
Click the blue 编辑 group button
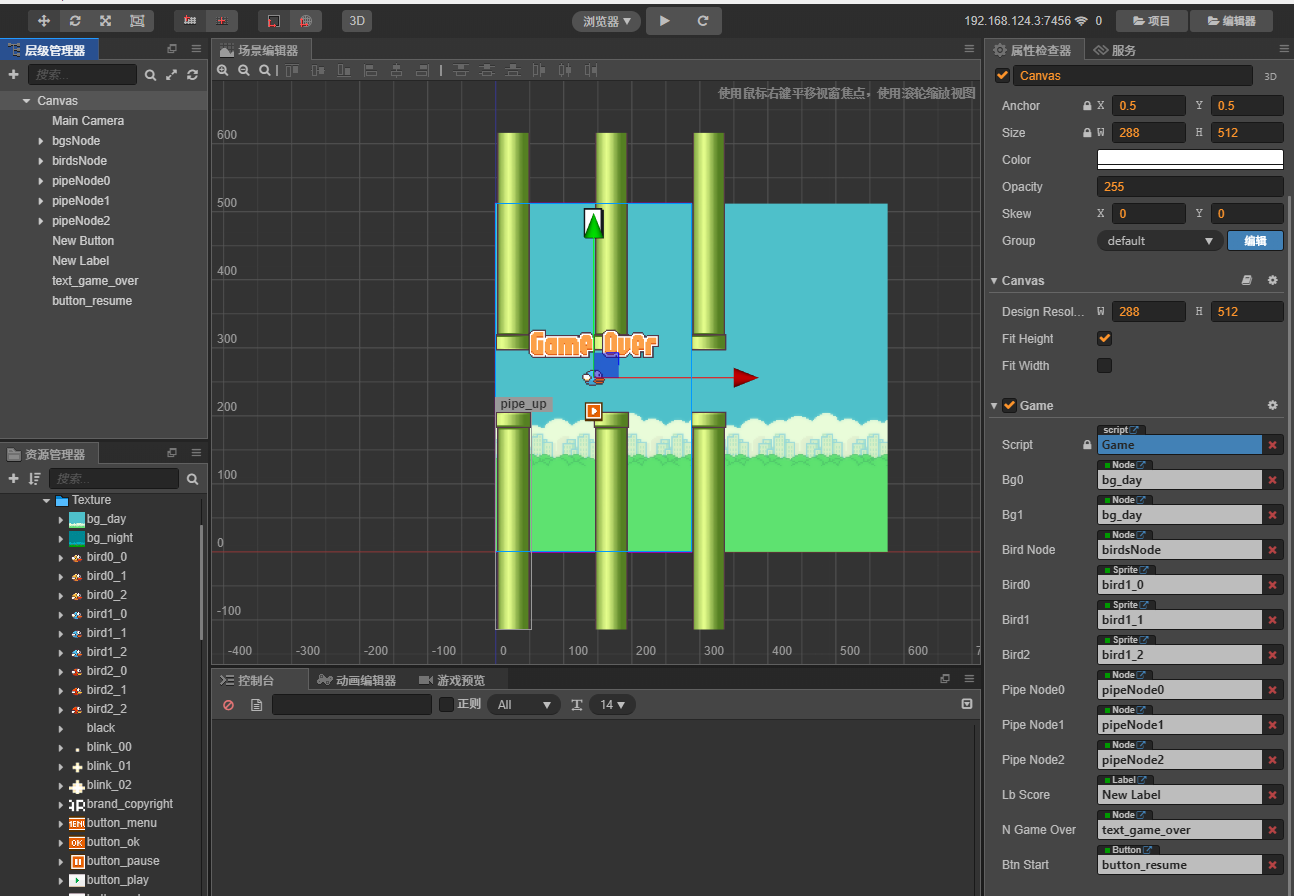tap(1255, 241)
